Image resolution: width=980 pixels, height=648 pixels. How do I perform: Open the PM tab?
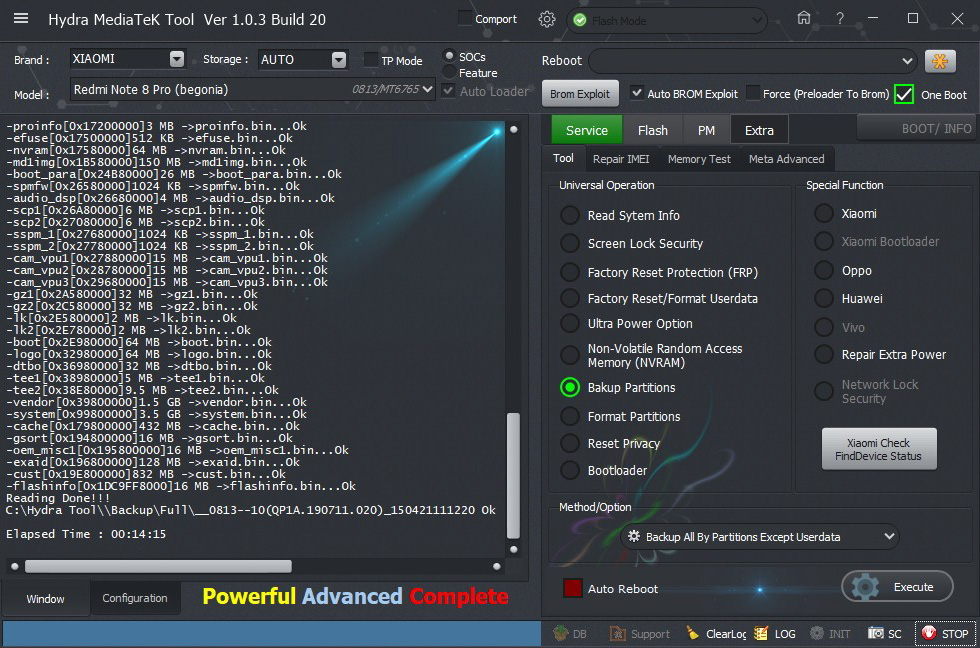706,130
